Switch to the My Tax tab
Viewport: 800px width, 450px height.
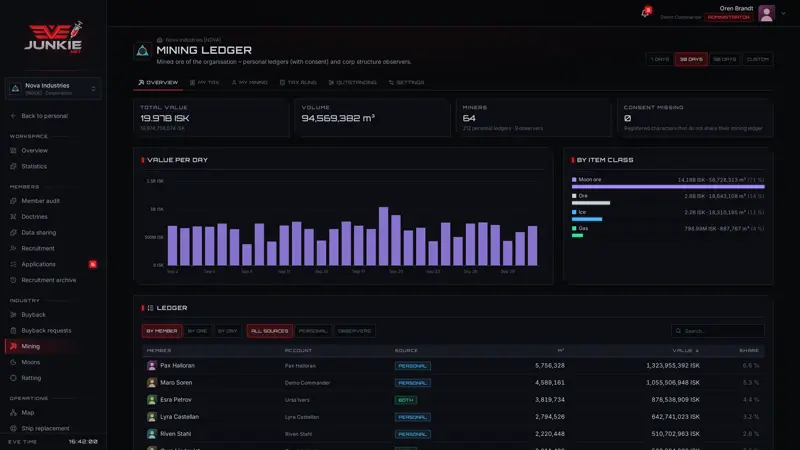[x=205, y=83]
